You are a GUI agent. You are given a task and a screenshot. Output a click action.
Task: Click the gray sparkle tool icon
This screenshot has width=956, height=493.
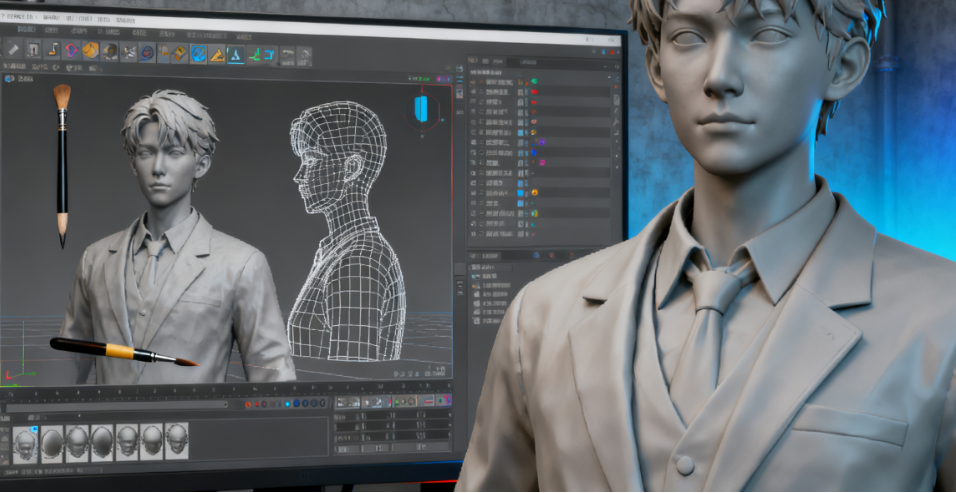coord(129,51)
